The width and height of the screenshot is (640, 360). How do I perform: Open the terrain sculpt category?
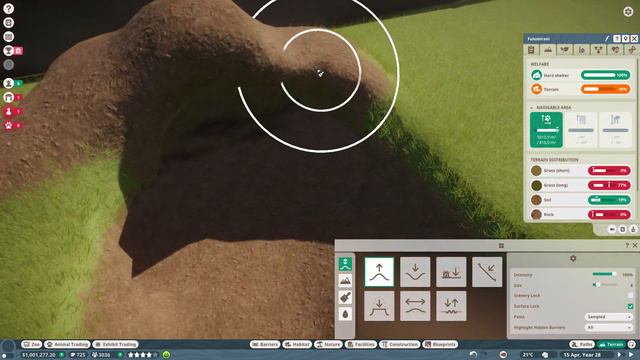tap(345, 264)
